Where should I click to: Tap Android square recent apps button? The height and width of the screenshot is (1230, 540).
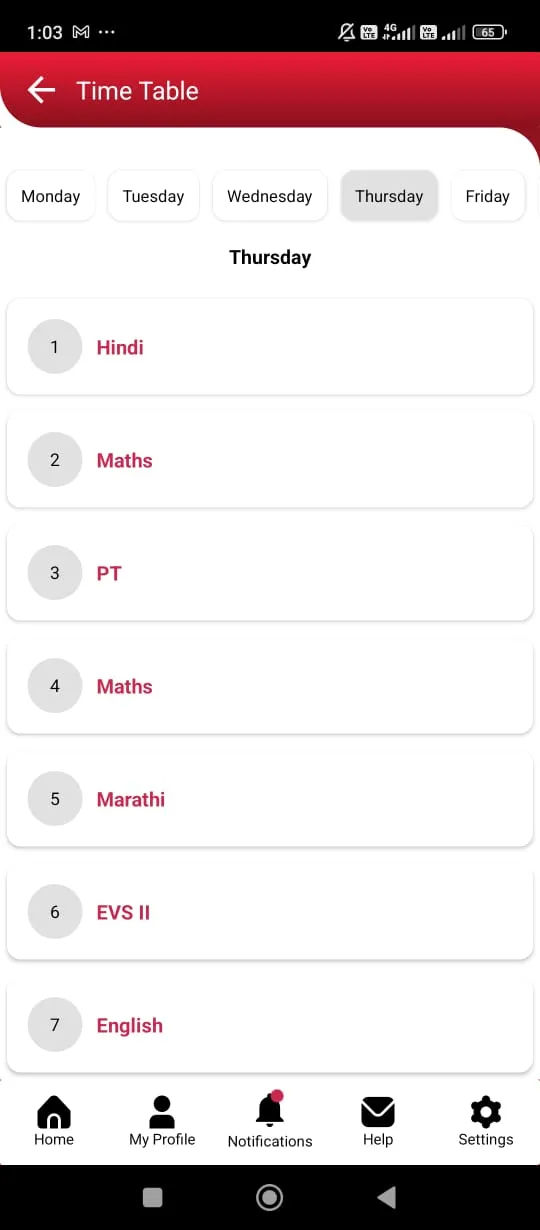[153, 1197]
